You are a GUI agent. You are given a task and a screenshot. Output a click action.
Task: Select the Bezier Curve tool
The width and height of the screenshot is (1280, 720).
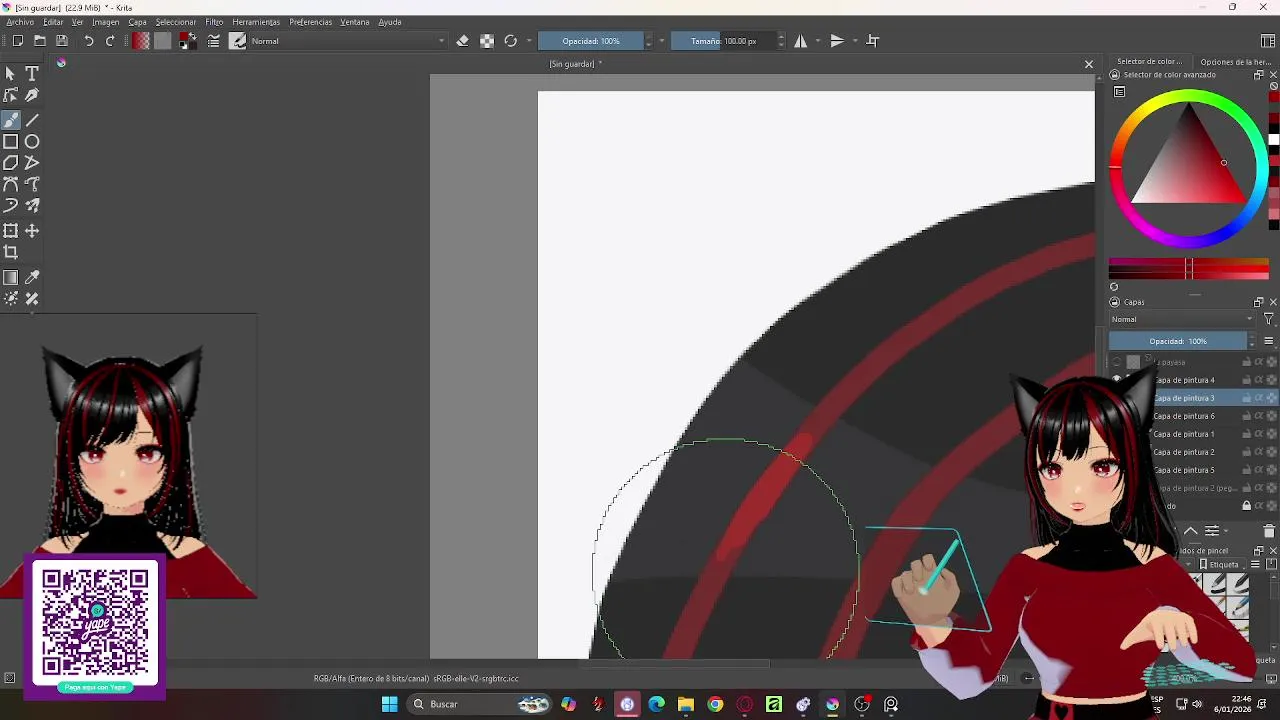(x=10, y=184)
